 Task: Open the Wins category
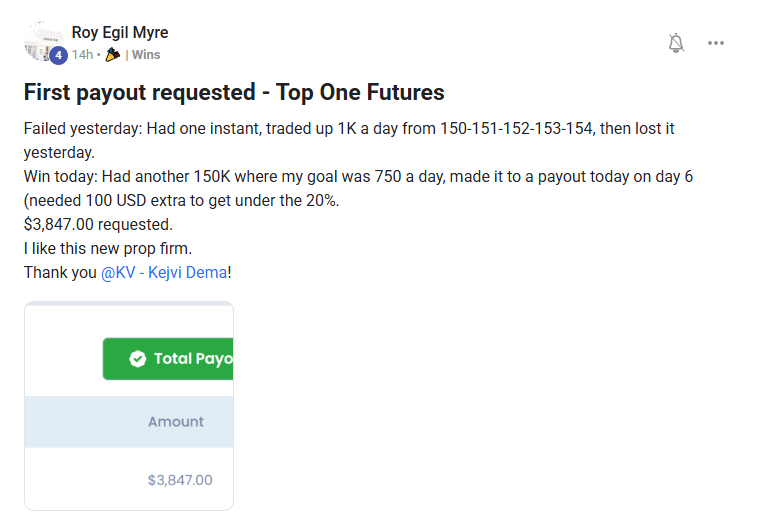coord(146,55)
